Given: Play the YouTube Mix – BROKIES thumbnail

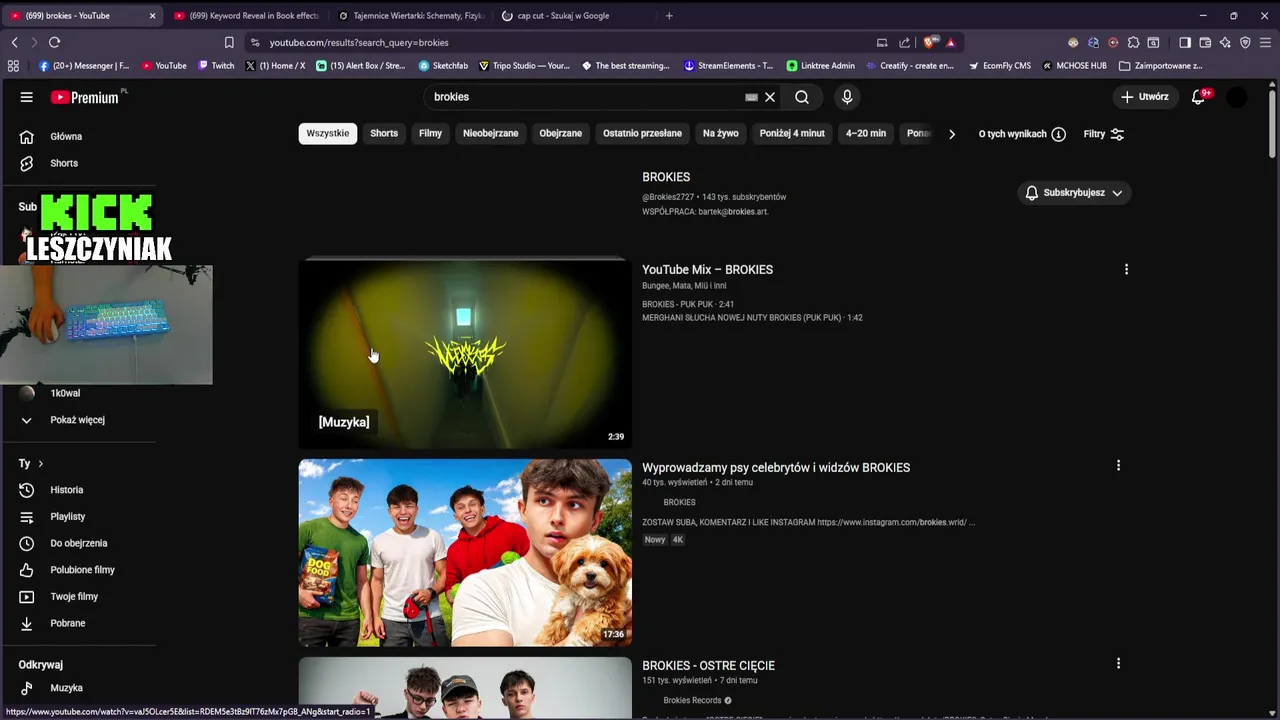Looking at the screenshot, I should coord(465,354).
